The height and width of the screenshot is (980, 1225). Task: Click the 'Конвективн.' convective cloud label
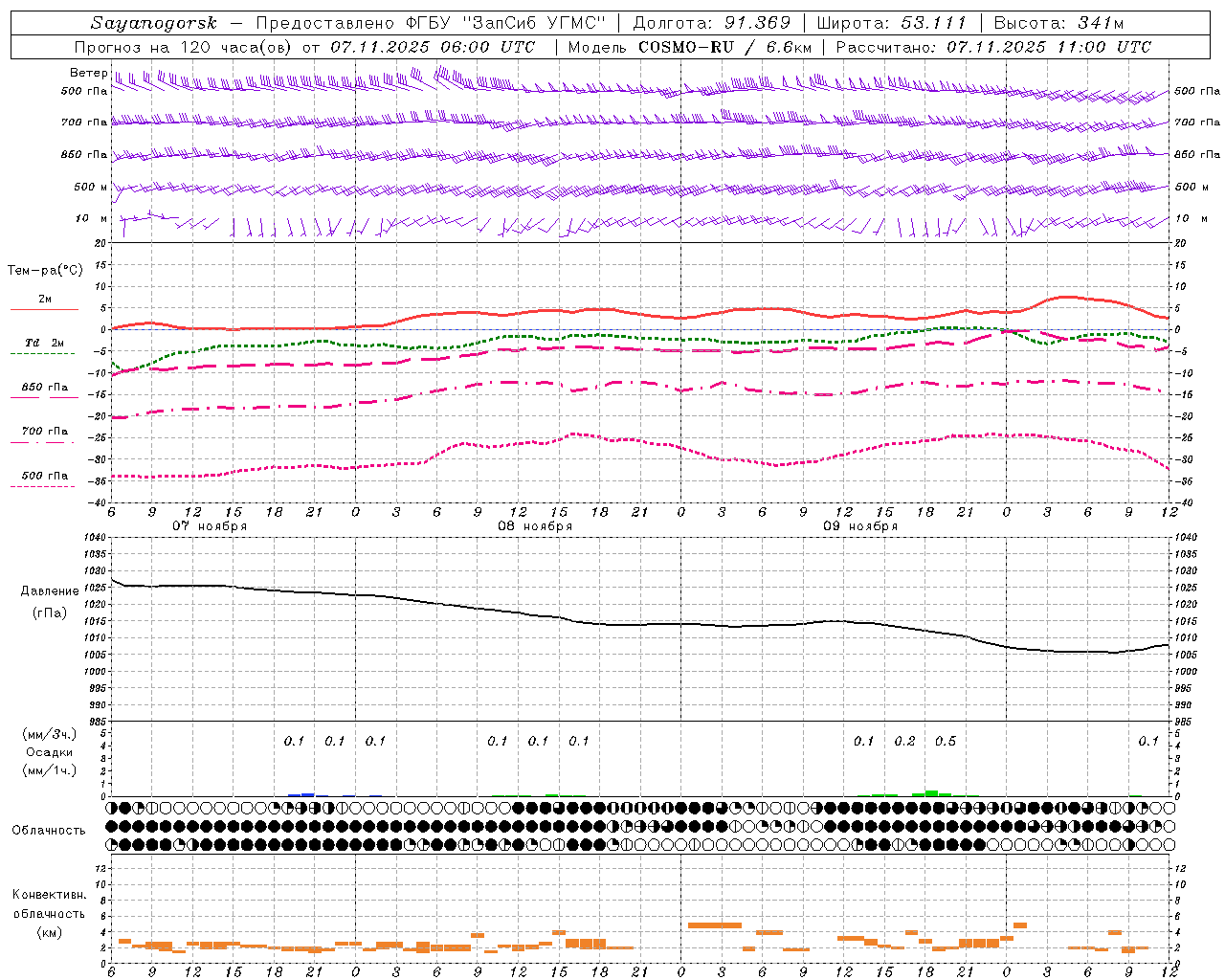49,895
